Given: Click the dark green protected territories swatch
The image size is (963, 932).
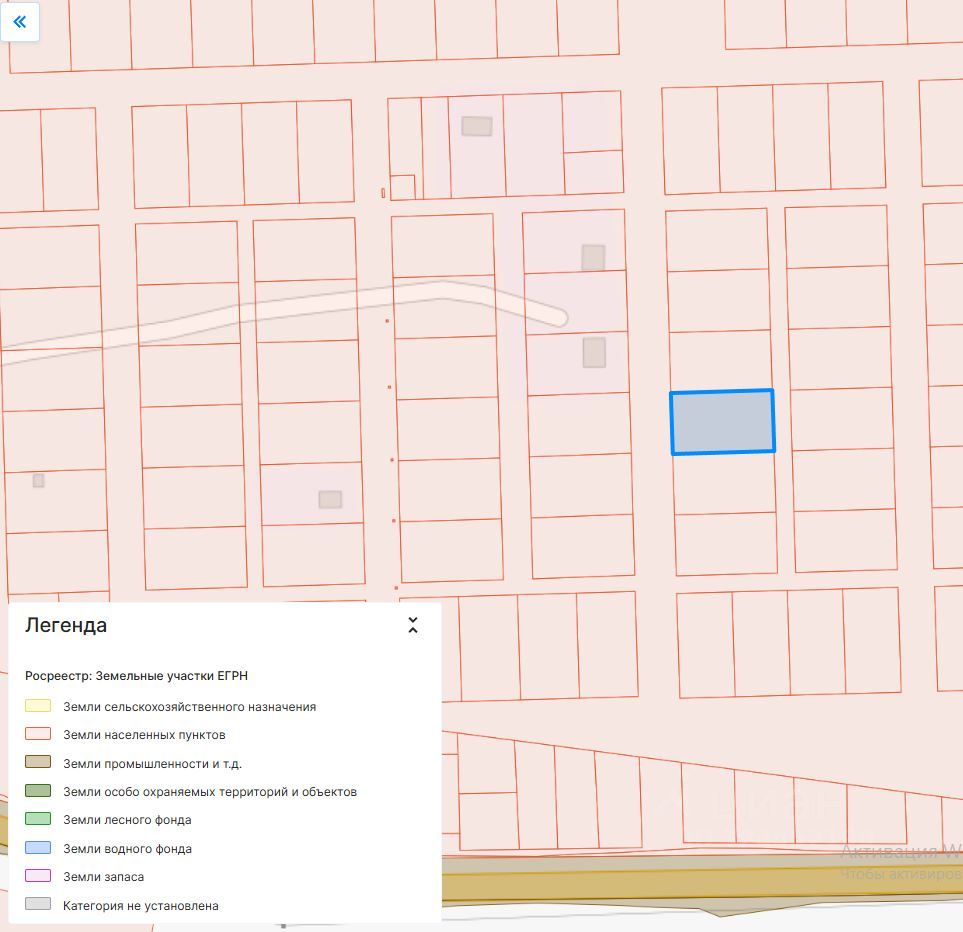Looking at the screenshot, I should click(x=38, y=791).
